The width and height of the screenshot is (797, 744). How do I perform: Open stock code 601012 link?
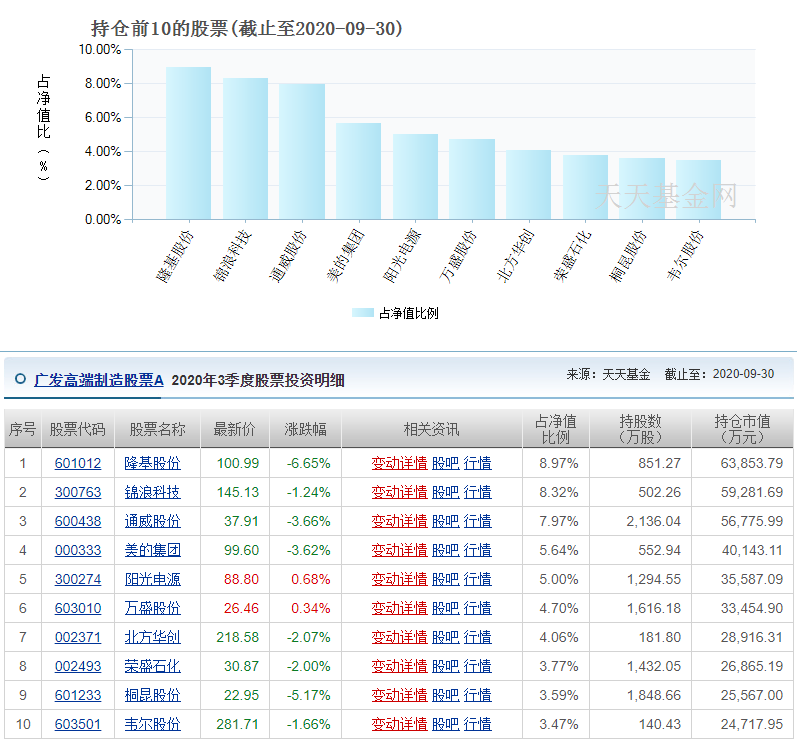[x=78, y=463]
